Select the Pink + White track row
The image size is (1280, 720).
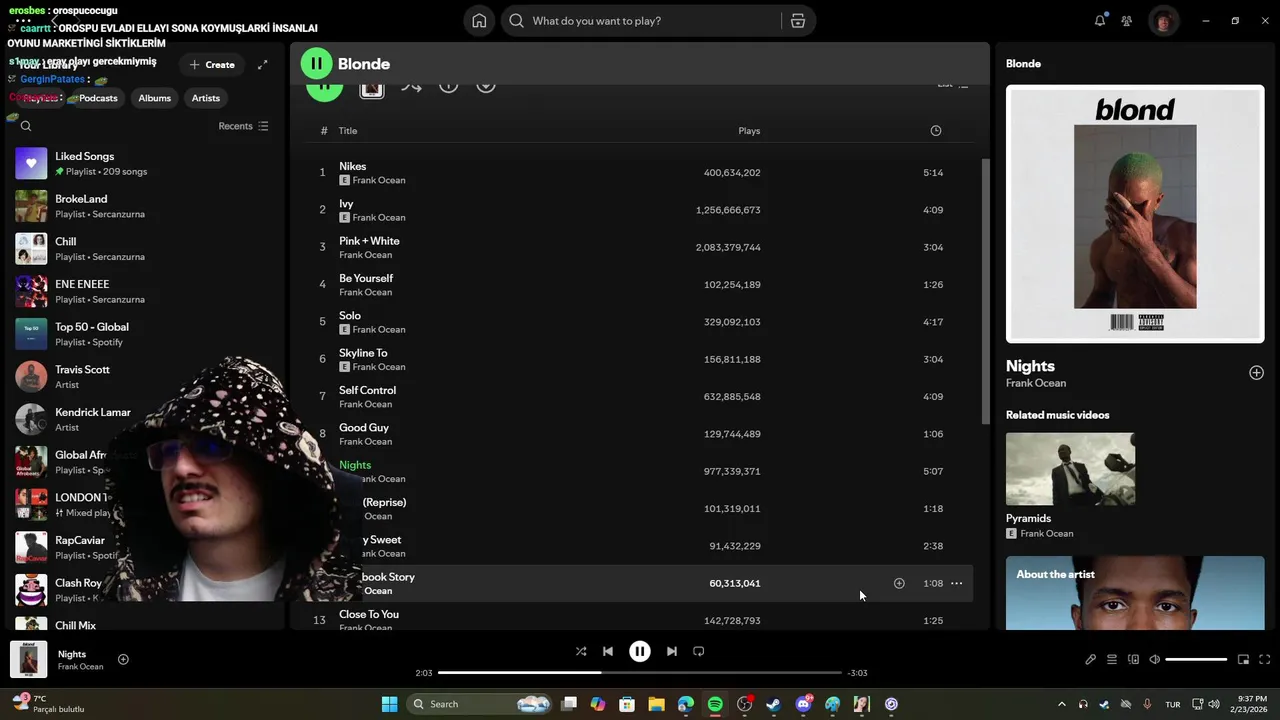[x=640, y=247]
